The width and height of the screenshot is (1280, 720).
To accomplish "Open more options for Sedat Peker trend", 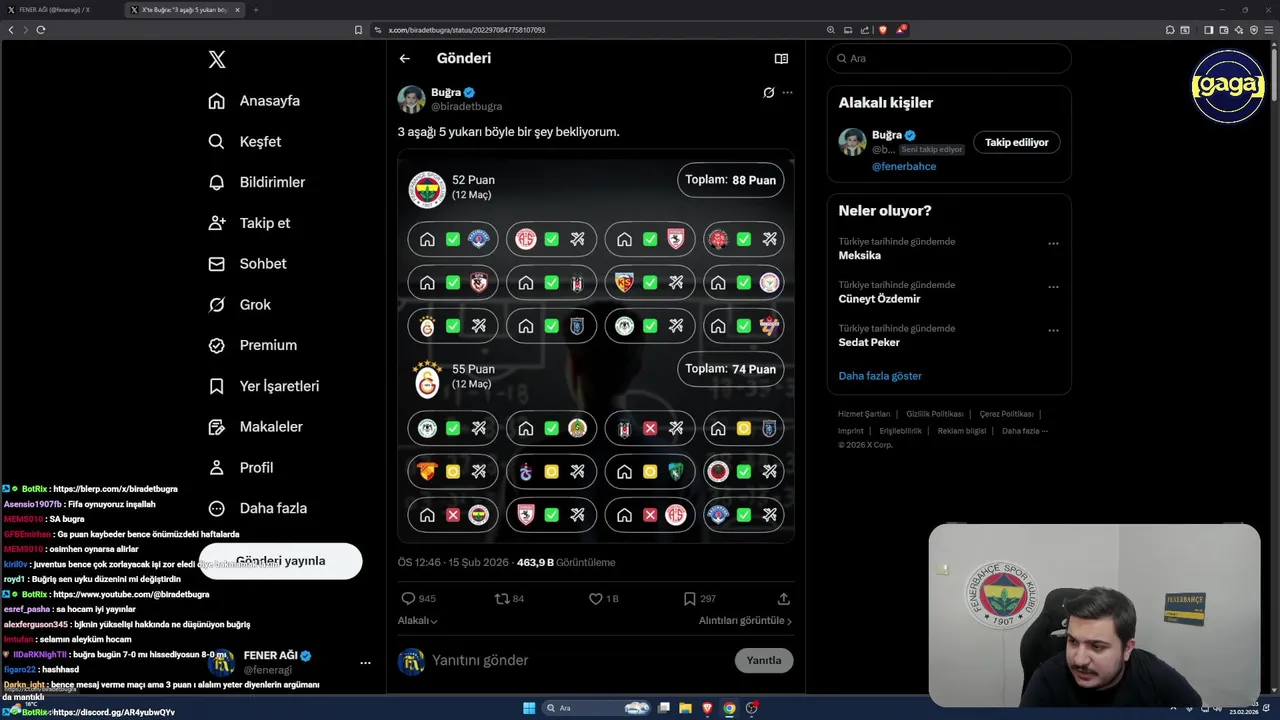I will tap(1053, 330).
